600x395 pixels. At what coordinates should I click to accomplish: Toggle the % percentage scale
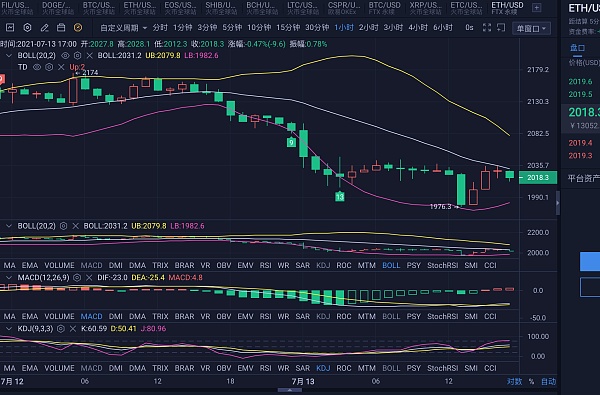coord(531,381)
